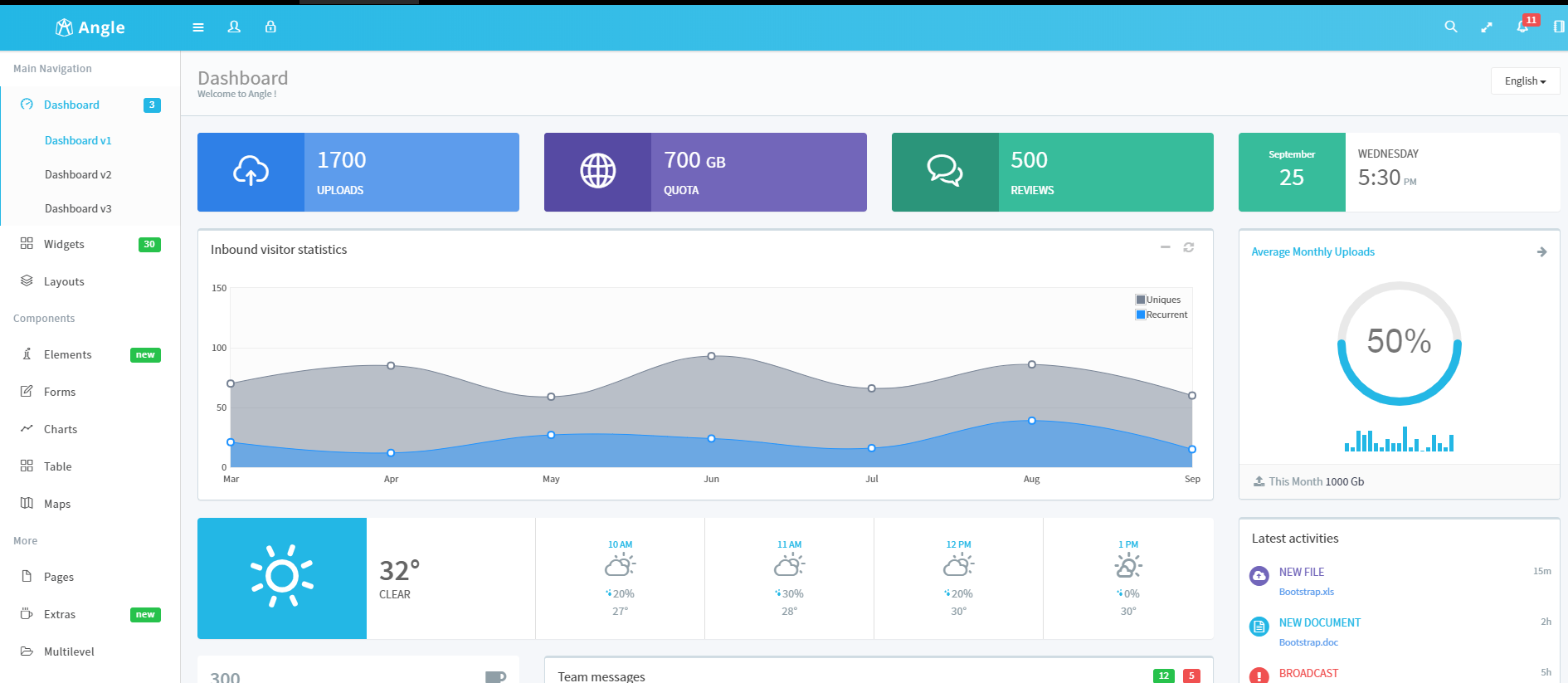
Task: Click the arrow beside Average Monthly Uploads
Action: pos(1541,252)
